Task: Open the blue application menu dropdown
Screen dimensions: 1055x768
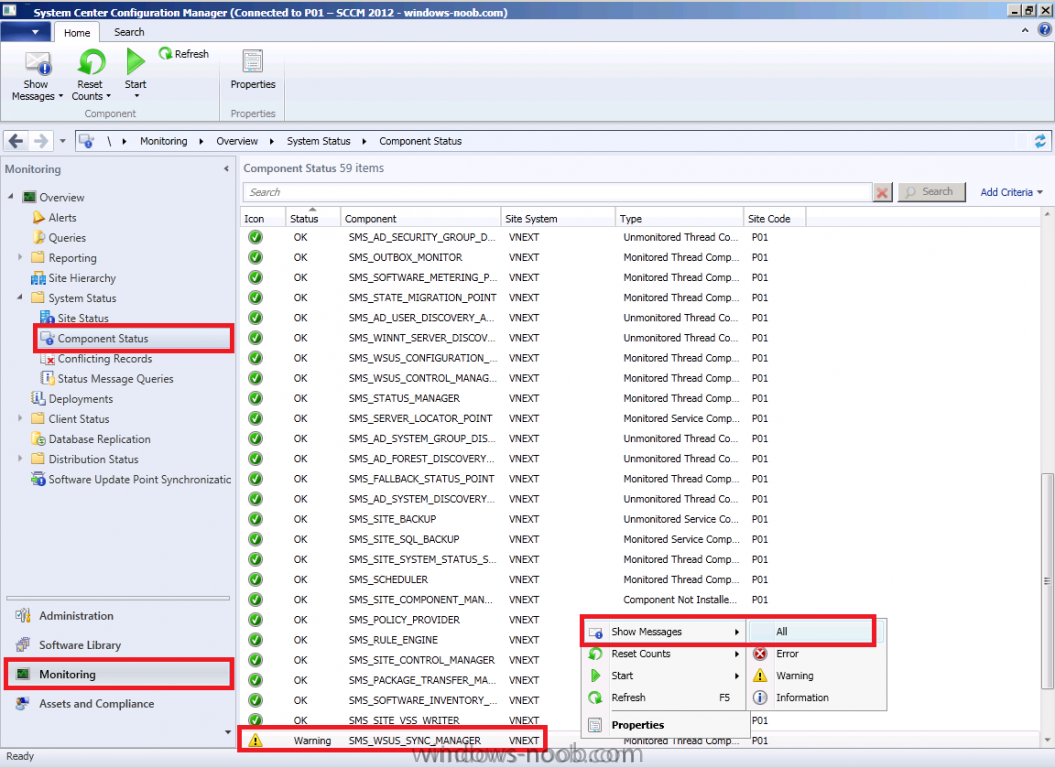Action: (x=26, y=32)
